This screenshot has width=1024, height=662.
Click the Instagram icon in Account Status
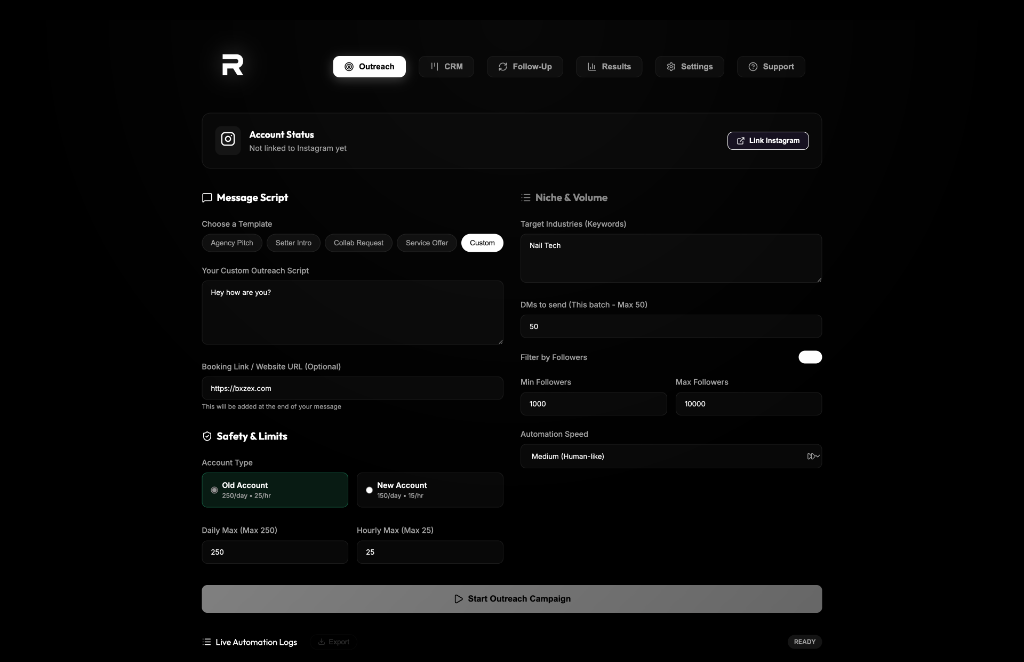(x=228, y=140)
